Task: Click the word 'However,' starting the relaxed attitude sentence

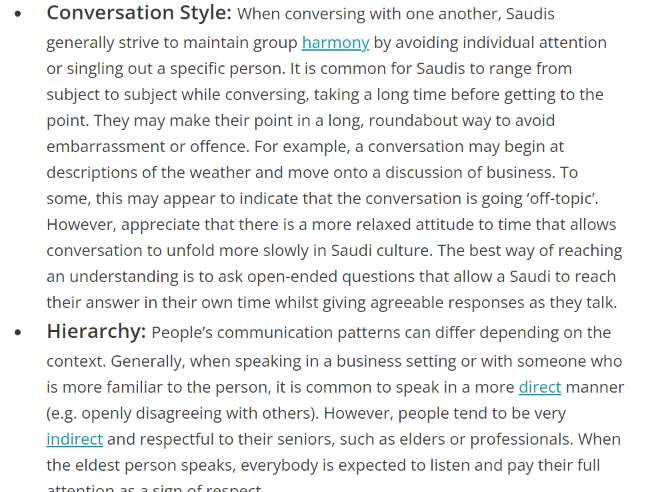Action: pos(81,225)
